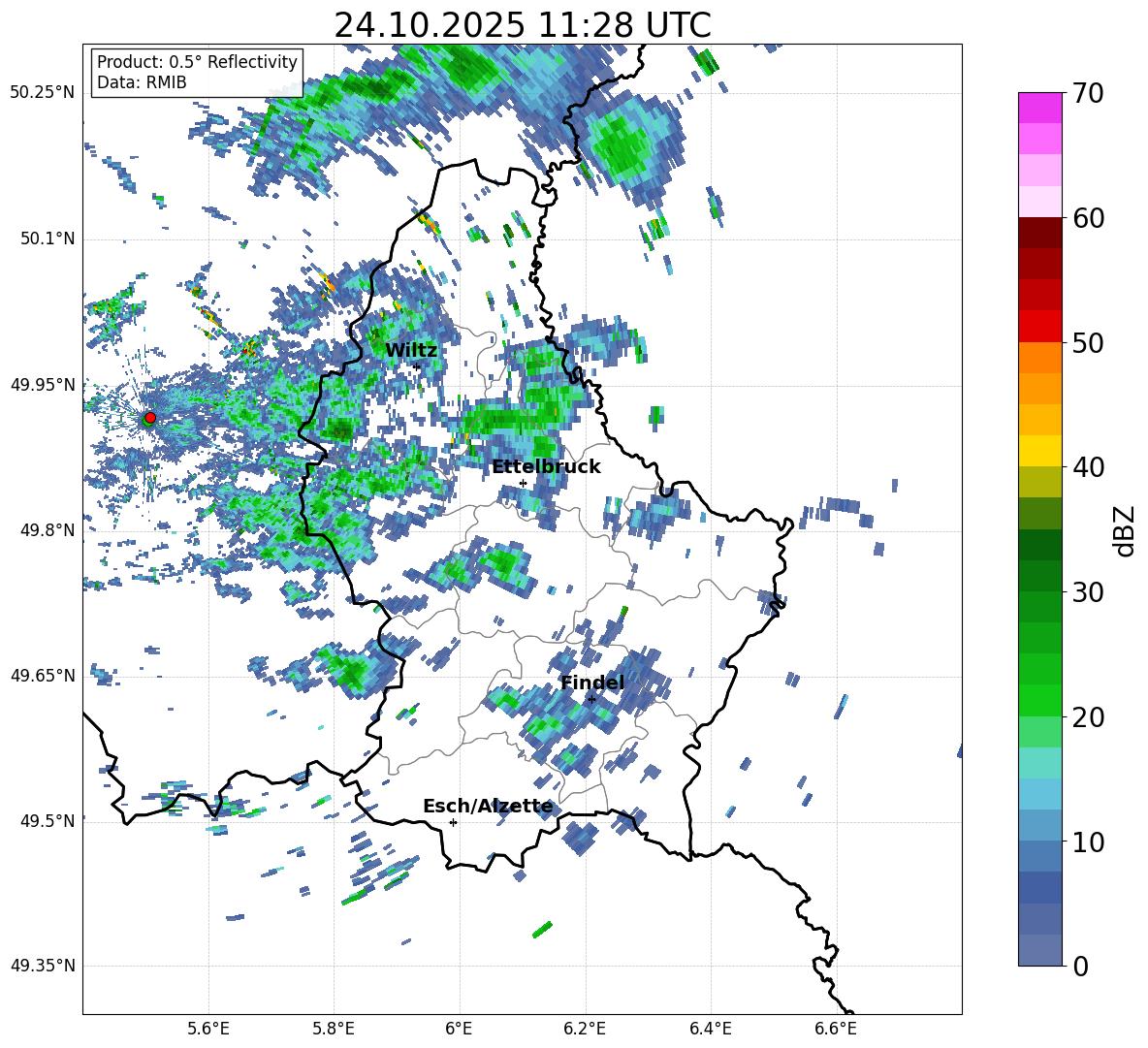
Task: Click the title 24.10.2025 11:28 UTC
Action: [523, 25]
